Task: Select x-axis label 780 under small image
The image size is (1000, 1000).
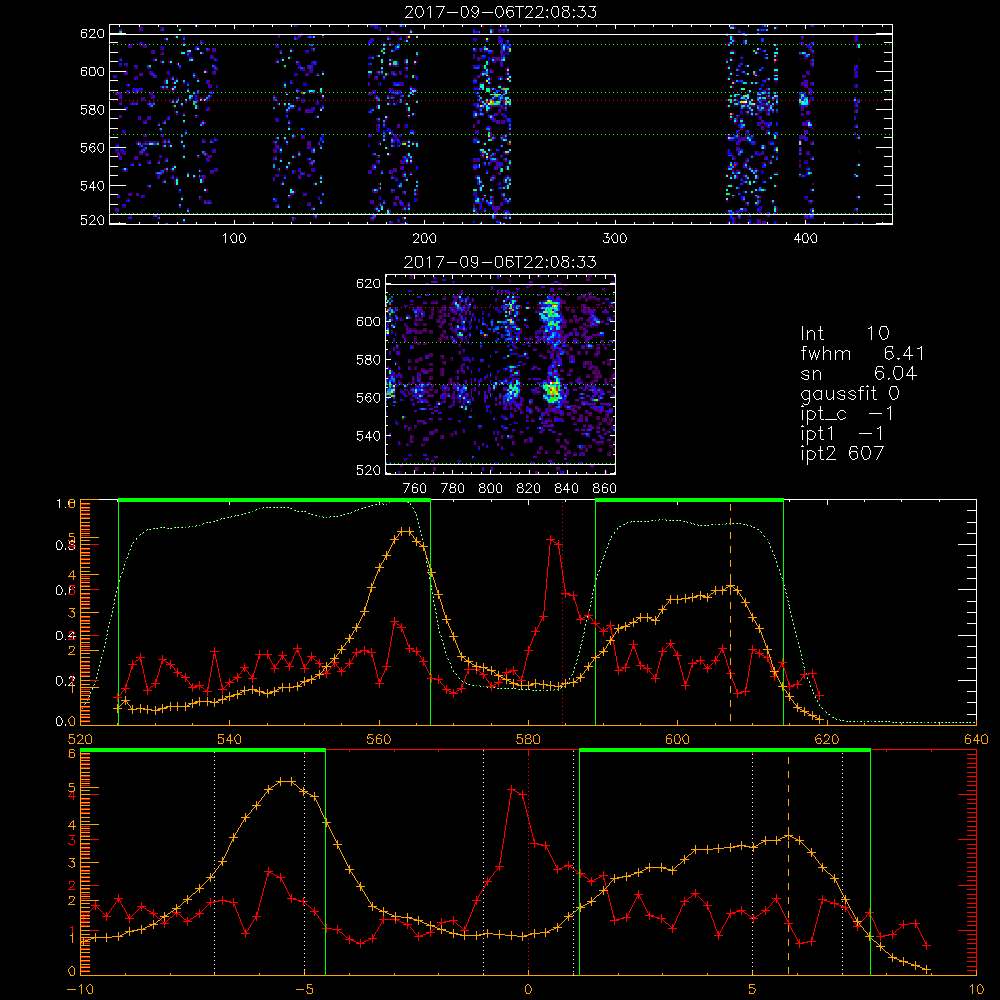Action: 453,489
